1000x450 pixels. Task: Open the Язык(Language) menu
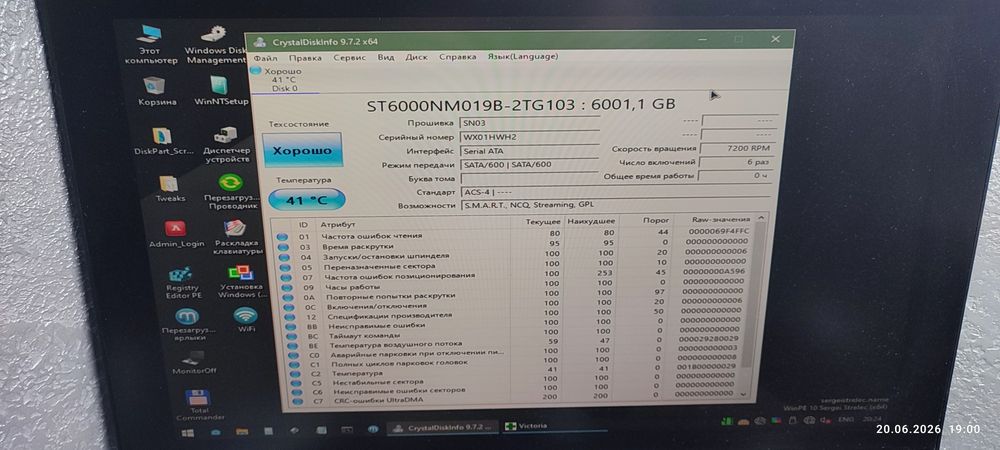click(522, 56)
